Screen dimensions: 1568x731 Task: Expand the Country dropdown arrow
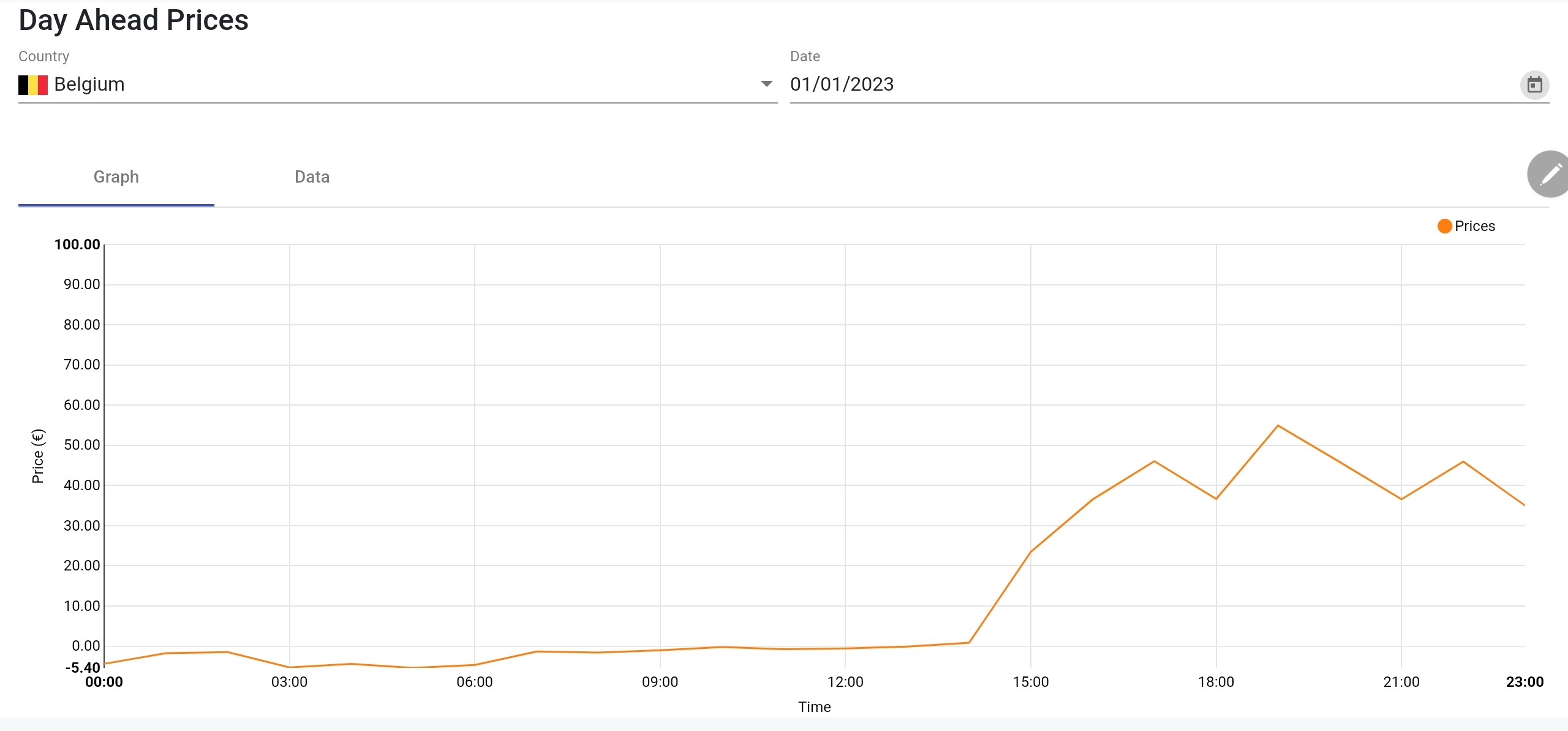[x=766, y=84]
